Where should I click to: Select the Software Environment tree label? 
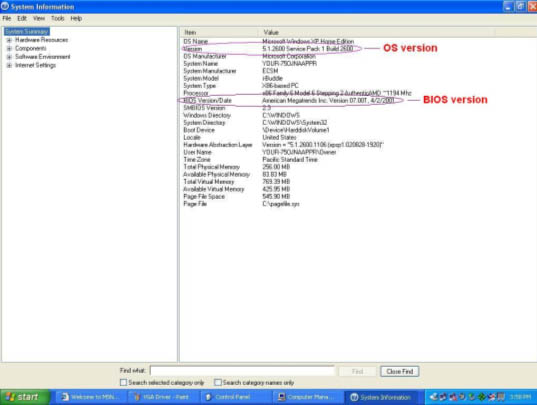42,57
